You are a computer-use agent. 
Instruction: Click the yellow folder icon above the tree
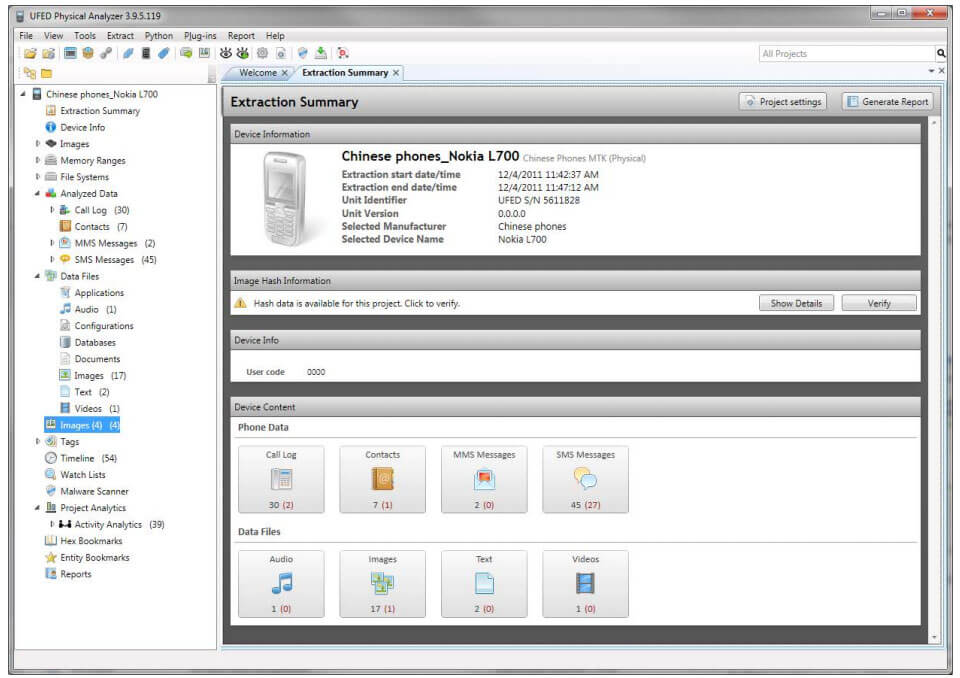(x=47, y=73)
